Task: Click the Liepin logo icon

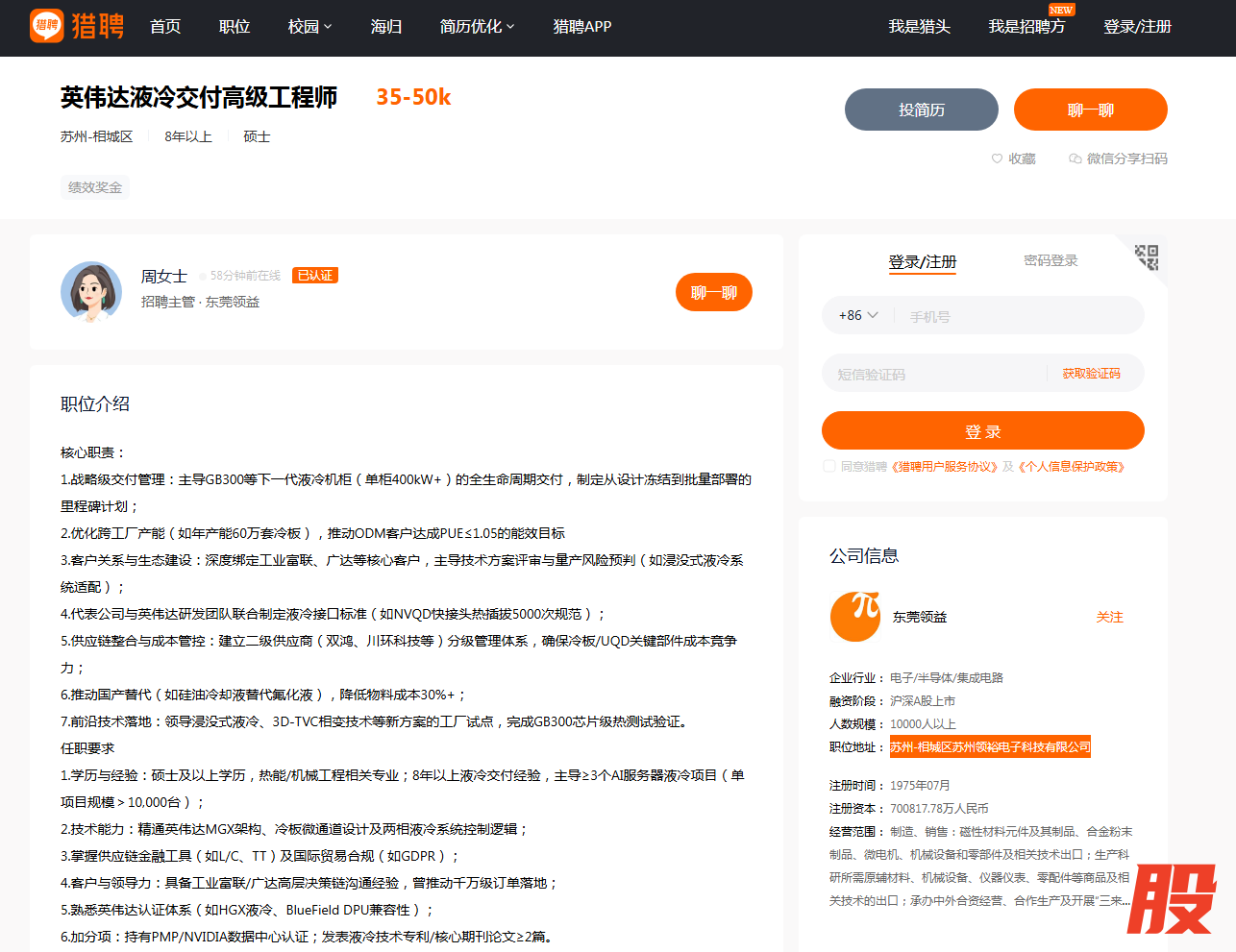Action: click(x=46, y=26)
